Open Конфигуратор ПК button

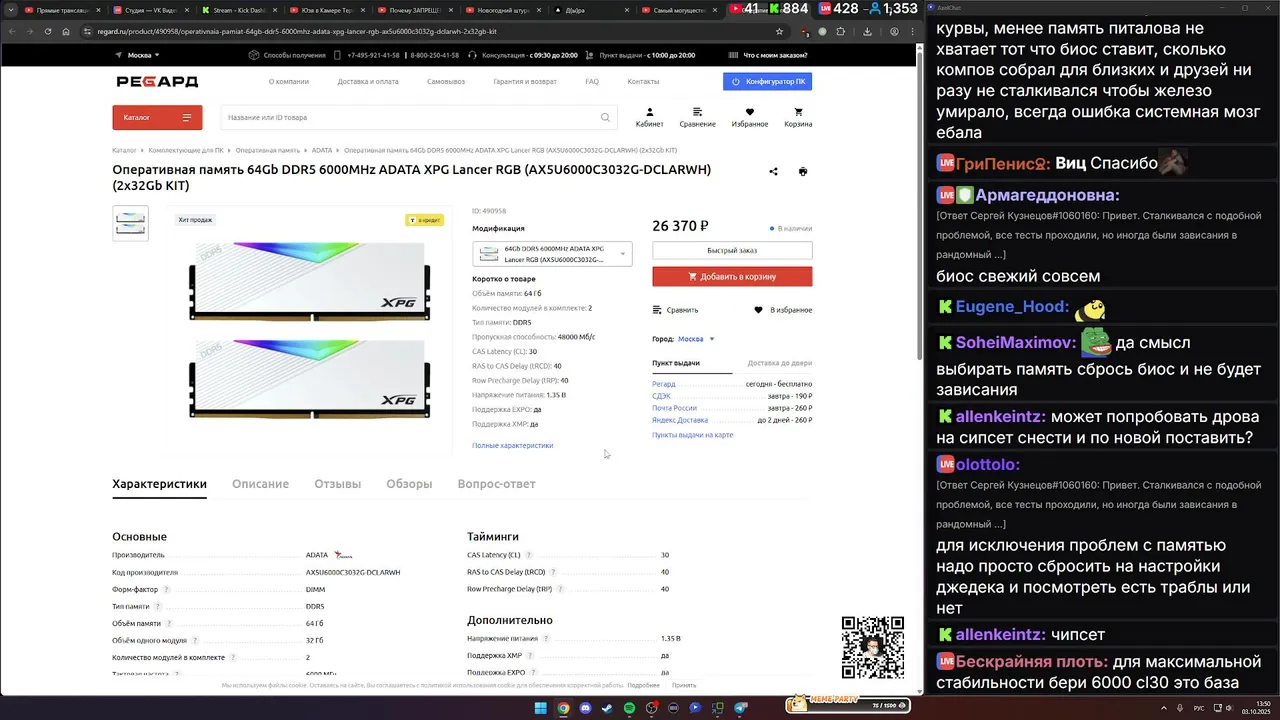click(x=767, y=81)
